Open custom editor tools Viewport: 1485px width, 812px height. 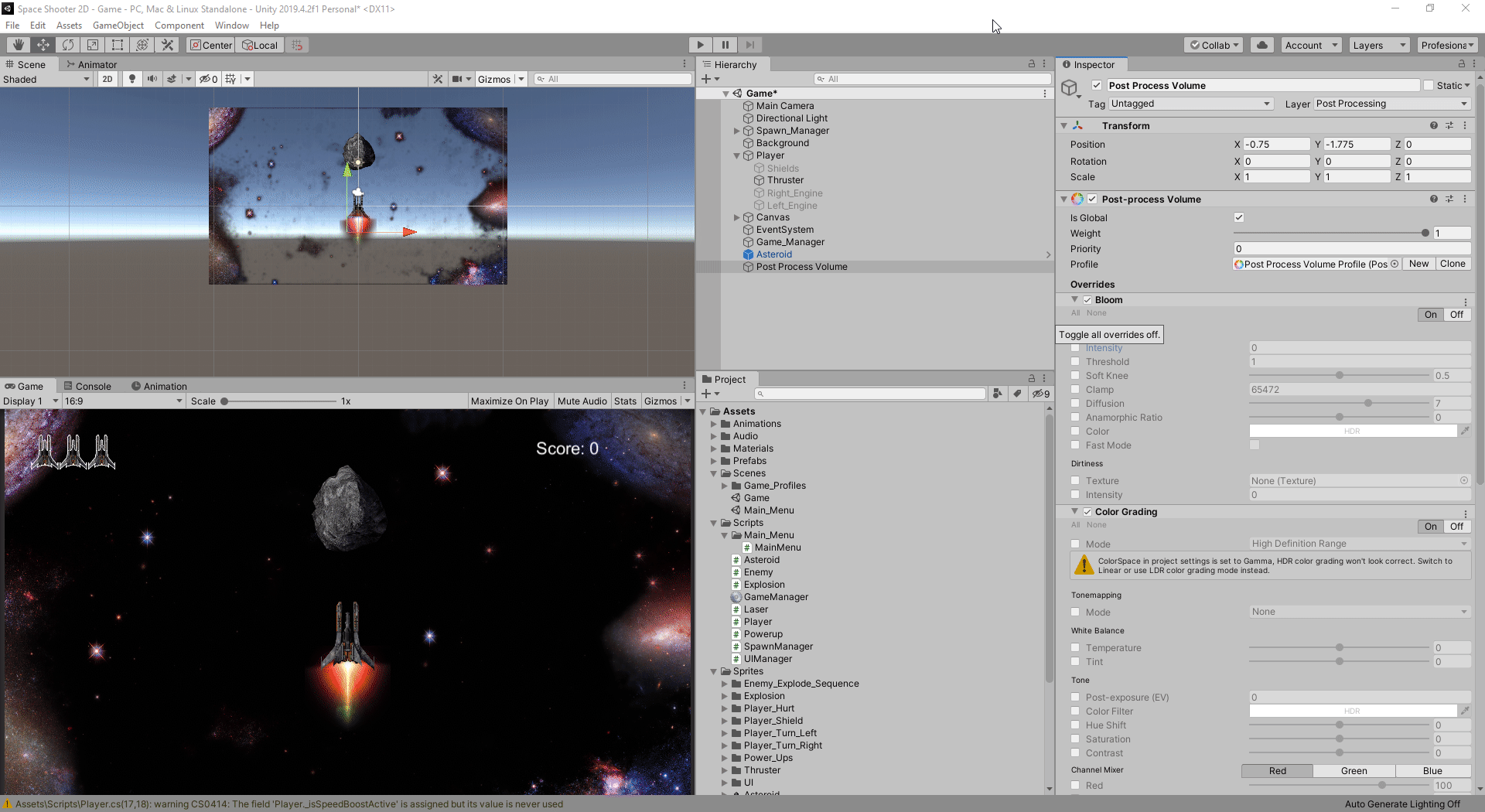167,45
